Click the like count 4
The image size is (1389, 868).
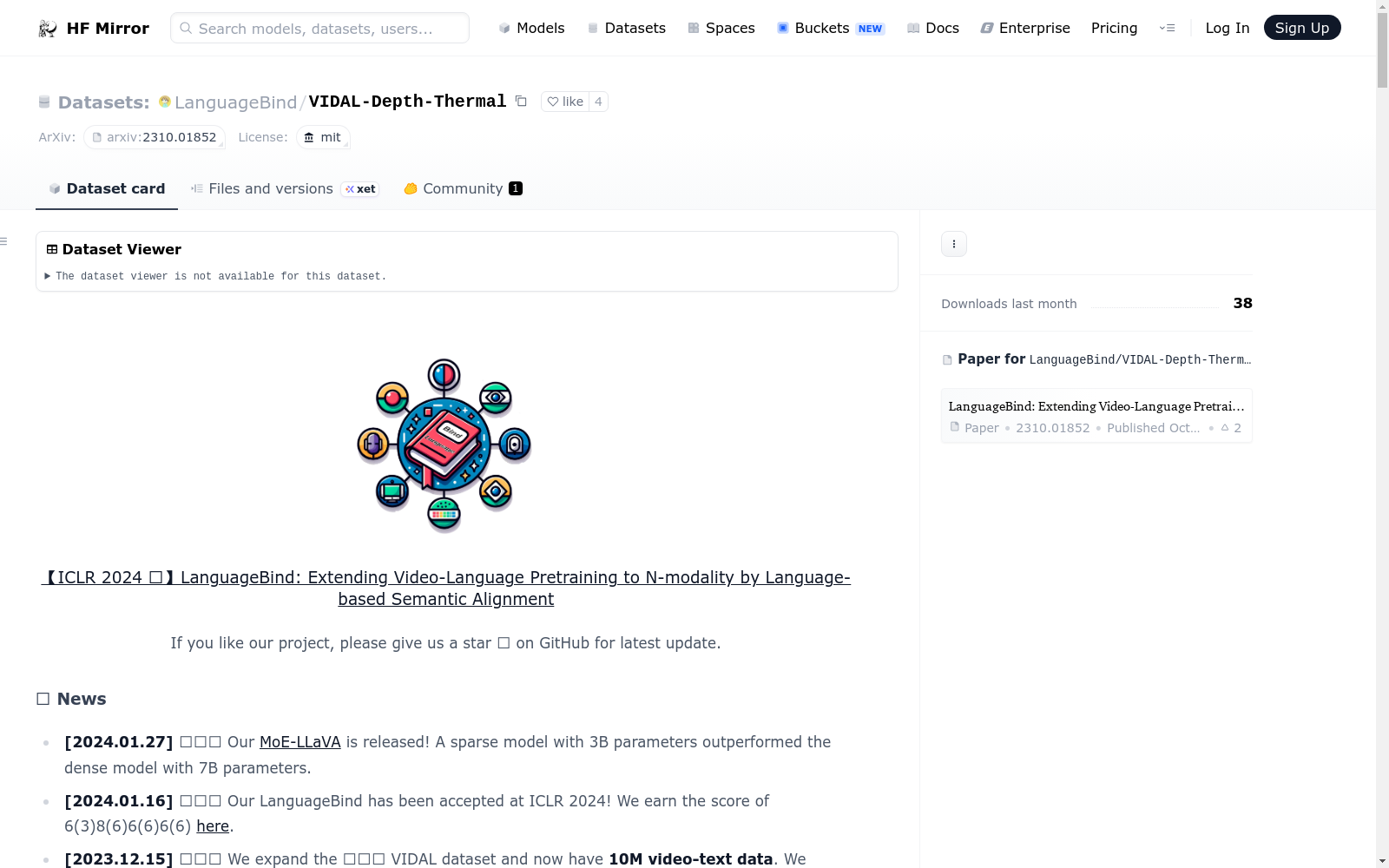pyautogui.click(x=598, y=102)
